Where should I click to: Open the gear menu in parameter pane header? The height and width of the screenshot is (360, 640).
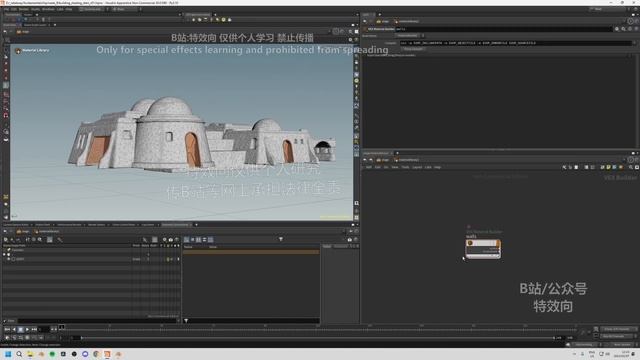coord(617,29)
